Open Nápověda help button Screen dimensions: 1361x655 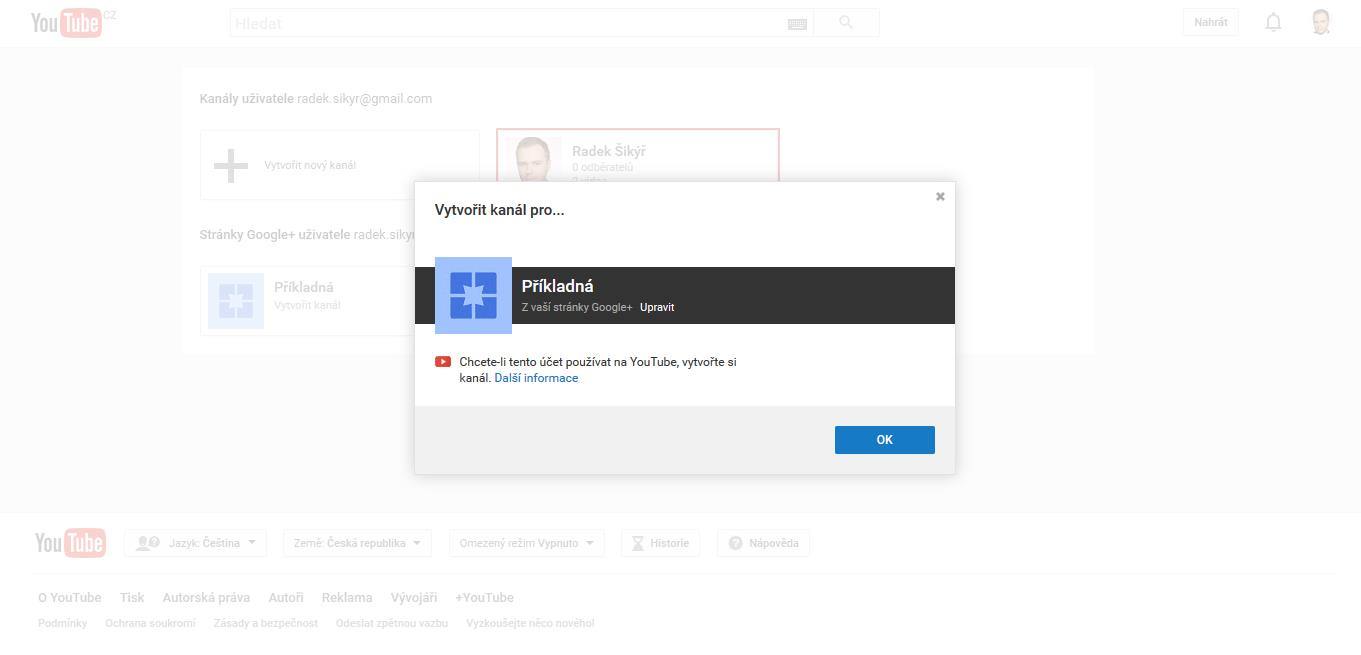click(763, 543)
